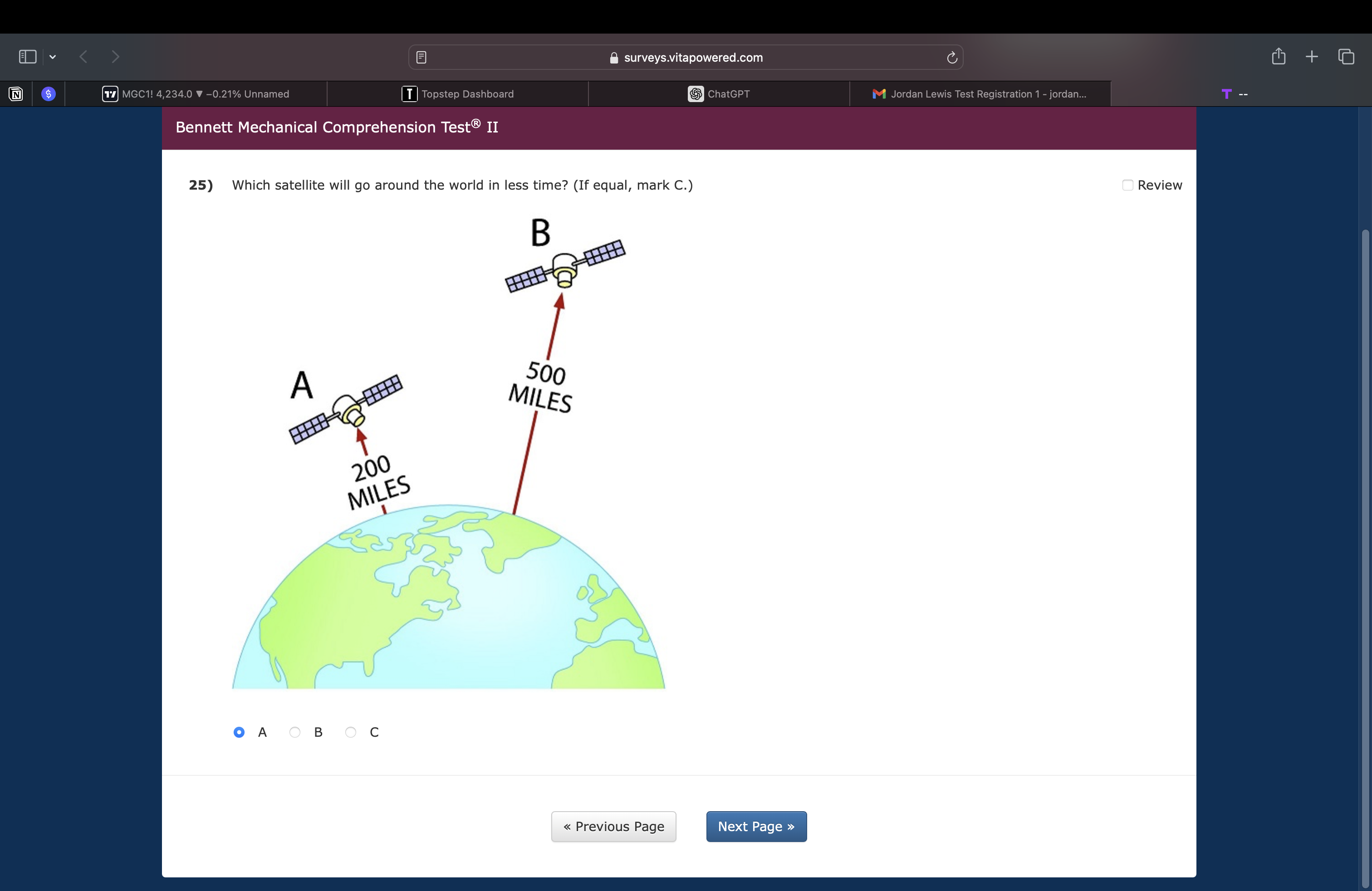Click Next Page button
This screenshot has width=1372, height=891.
click(x=756, y=827)
